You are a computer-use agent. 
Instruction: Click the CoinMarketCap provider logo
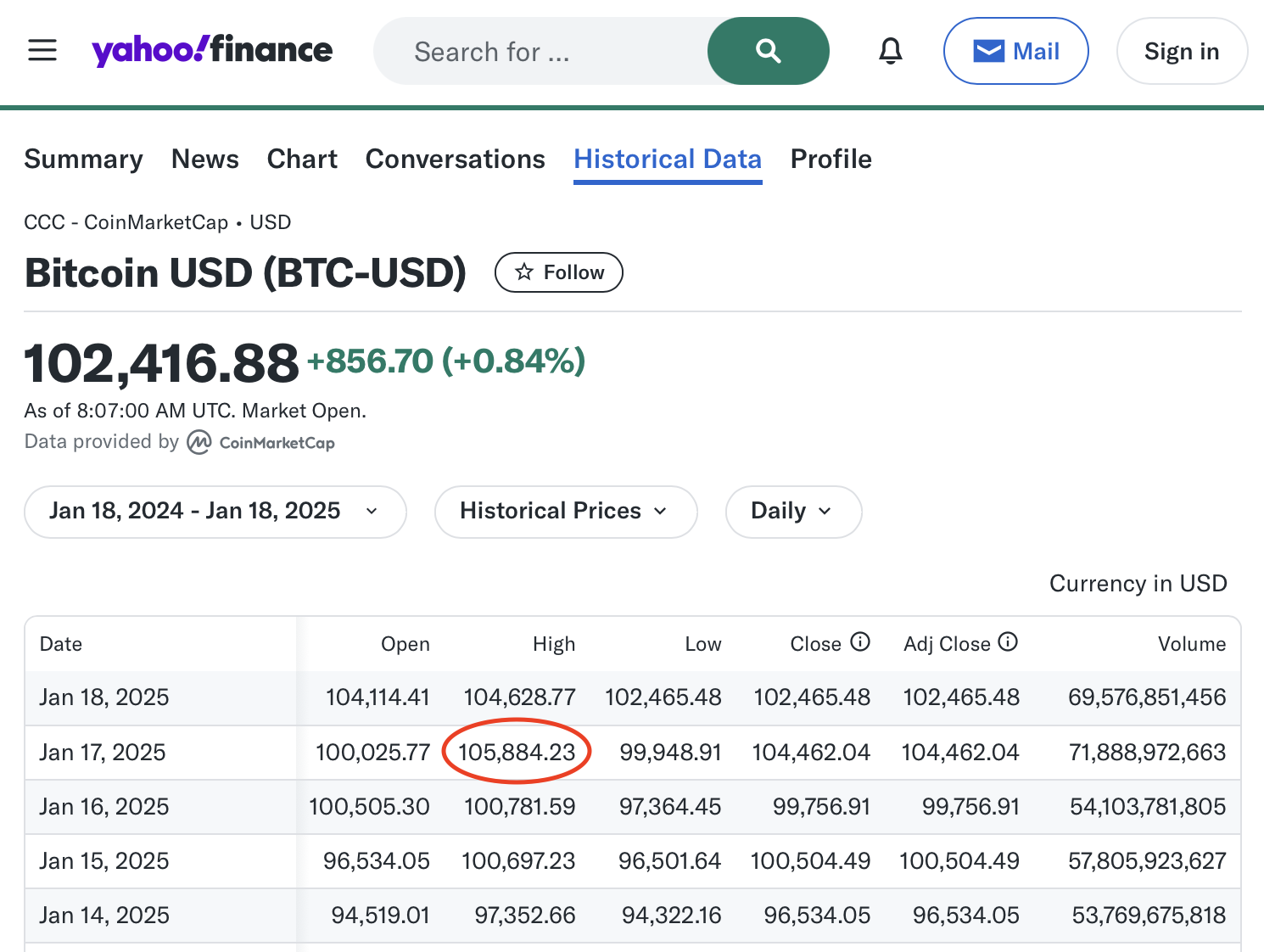[x=260, y=442]
